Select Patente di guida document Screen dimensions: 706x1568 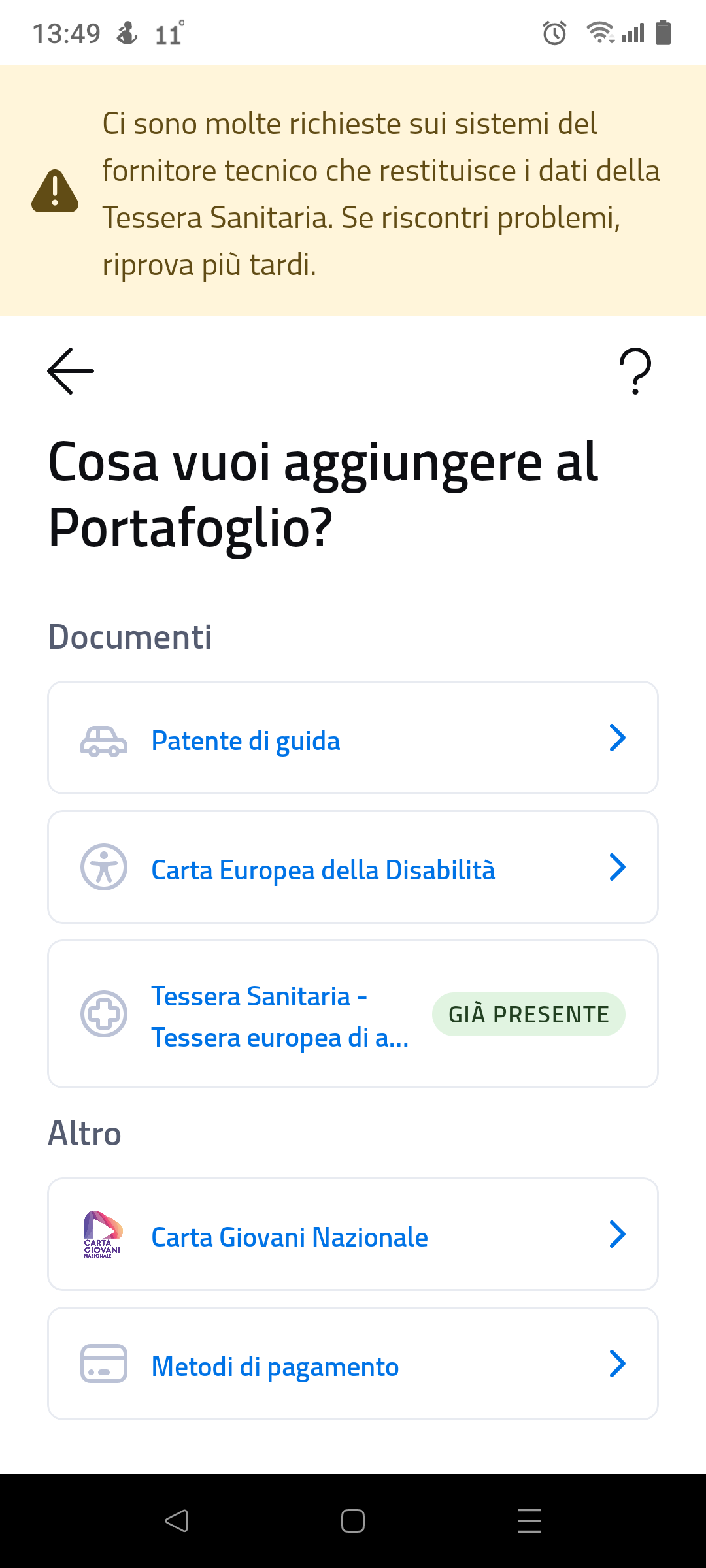click(x=246, y=741)
